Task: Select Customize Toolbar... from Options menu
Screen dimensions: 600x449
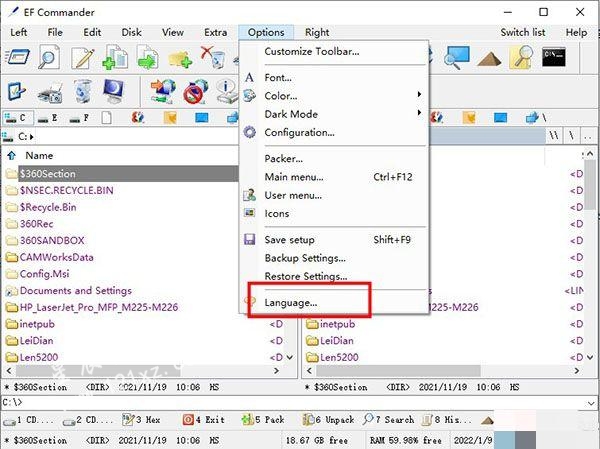Action: pos(334,51)
